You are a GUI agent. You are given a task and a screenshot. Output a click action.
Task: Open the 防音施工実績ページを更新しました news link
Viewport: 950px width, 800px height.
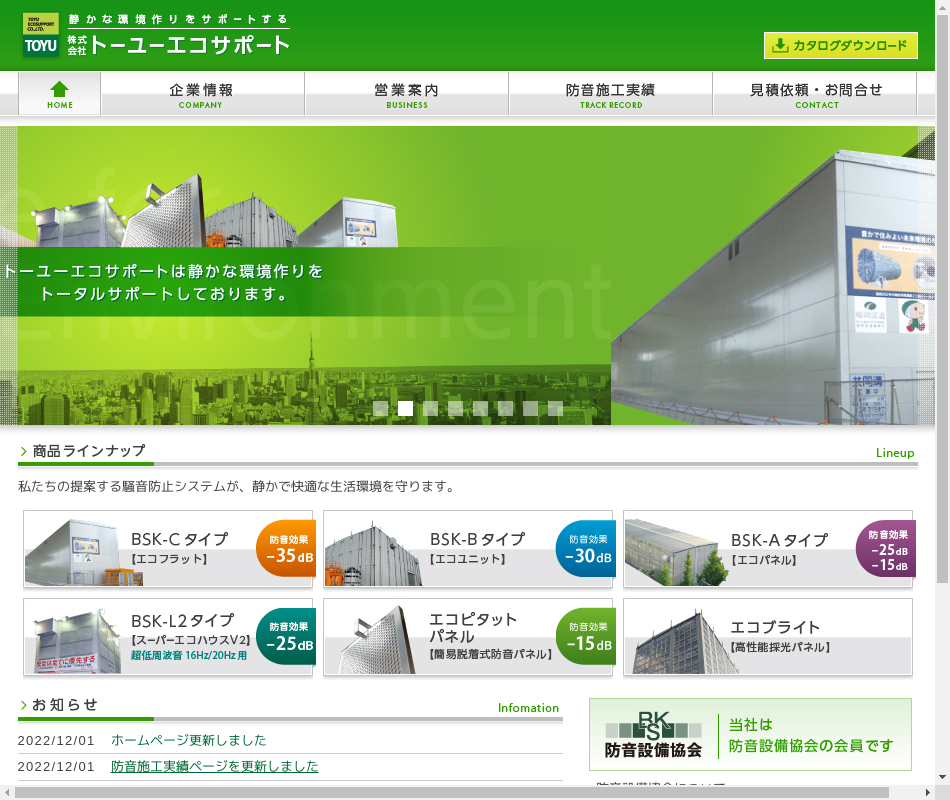[x=214, y=767]
